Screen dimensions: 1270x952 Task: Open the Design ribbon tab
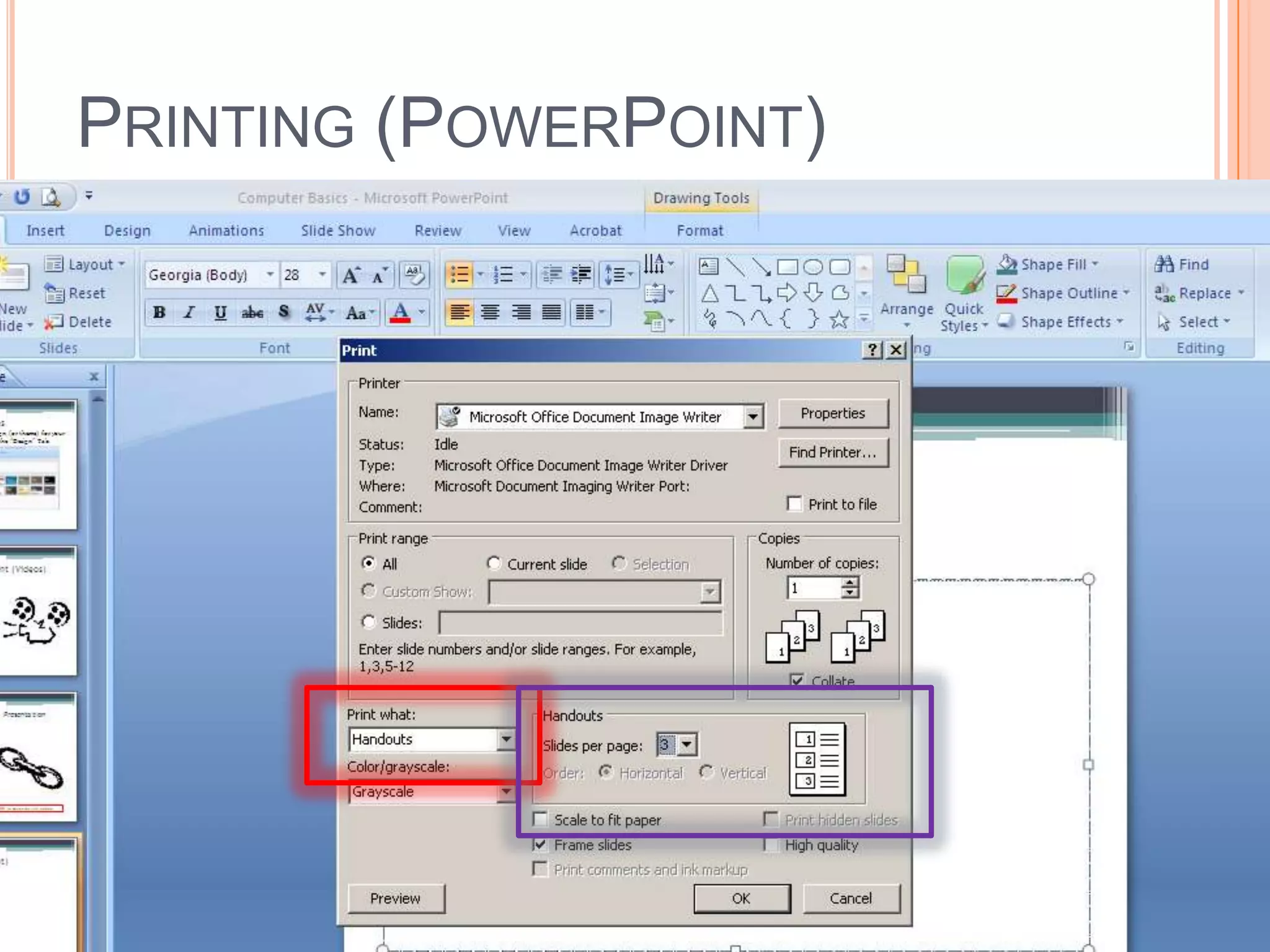click(x=127, y=231)
